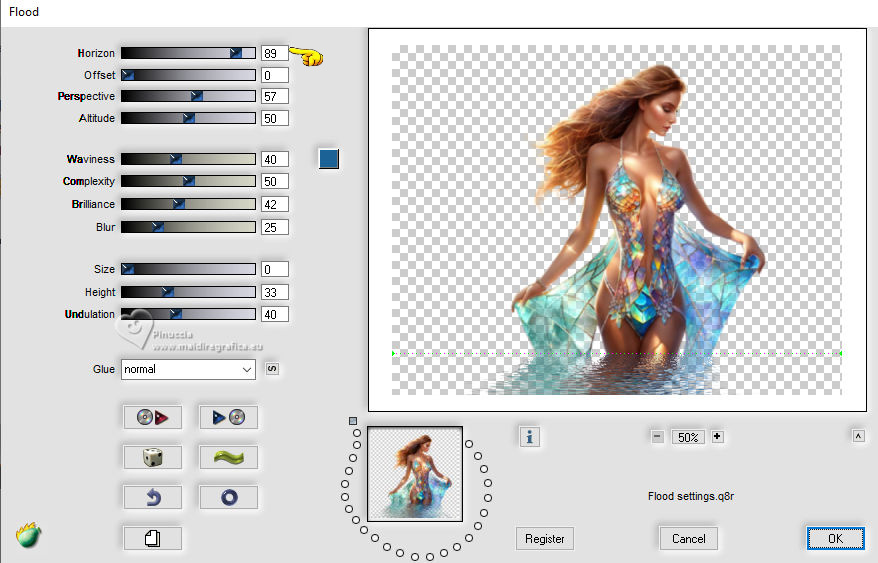
Task: Click the up-caret button below the preview
Action: click(858, 436)
